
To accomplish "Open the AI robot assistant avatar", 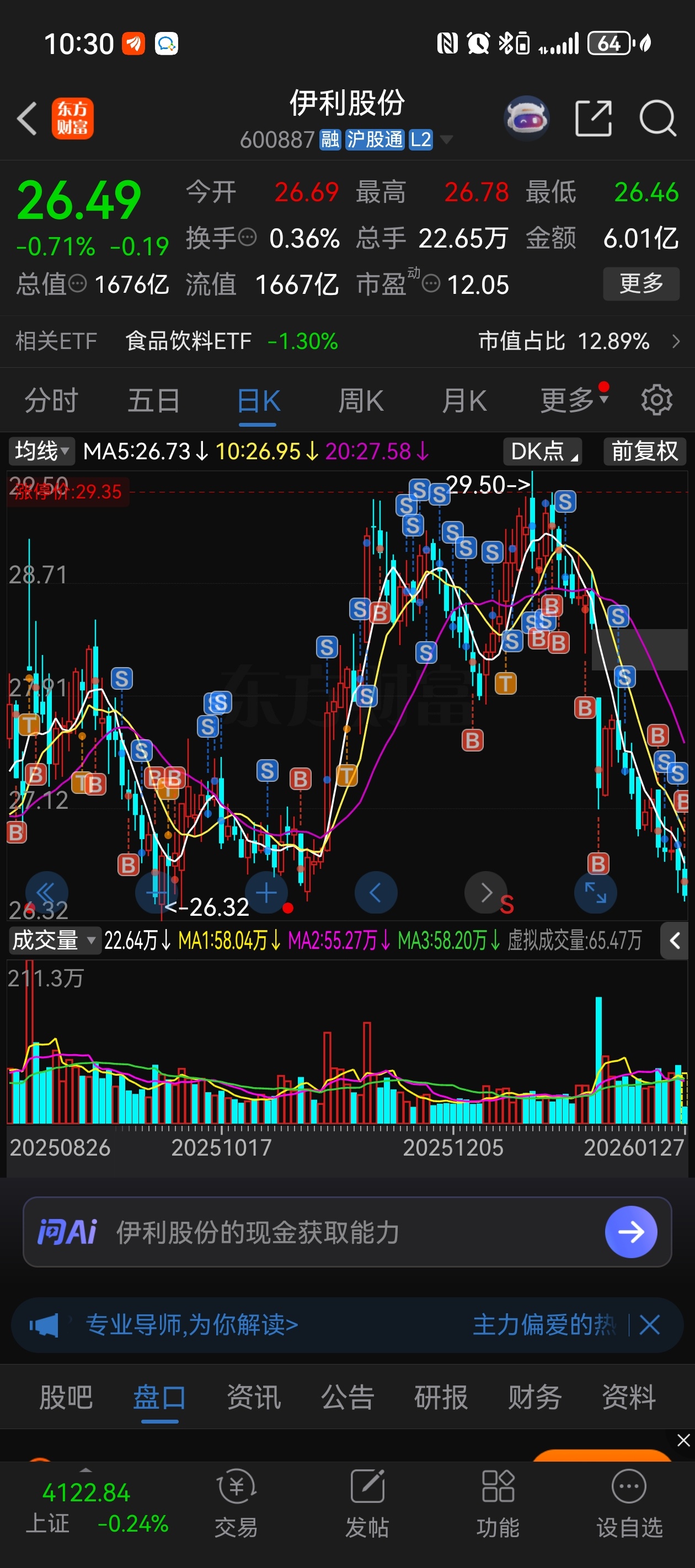I will (x=527, y=118).
